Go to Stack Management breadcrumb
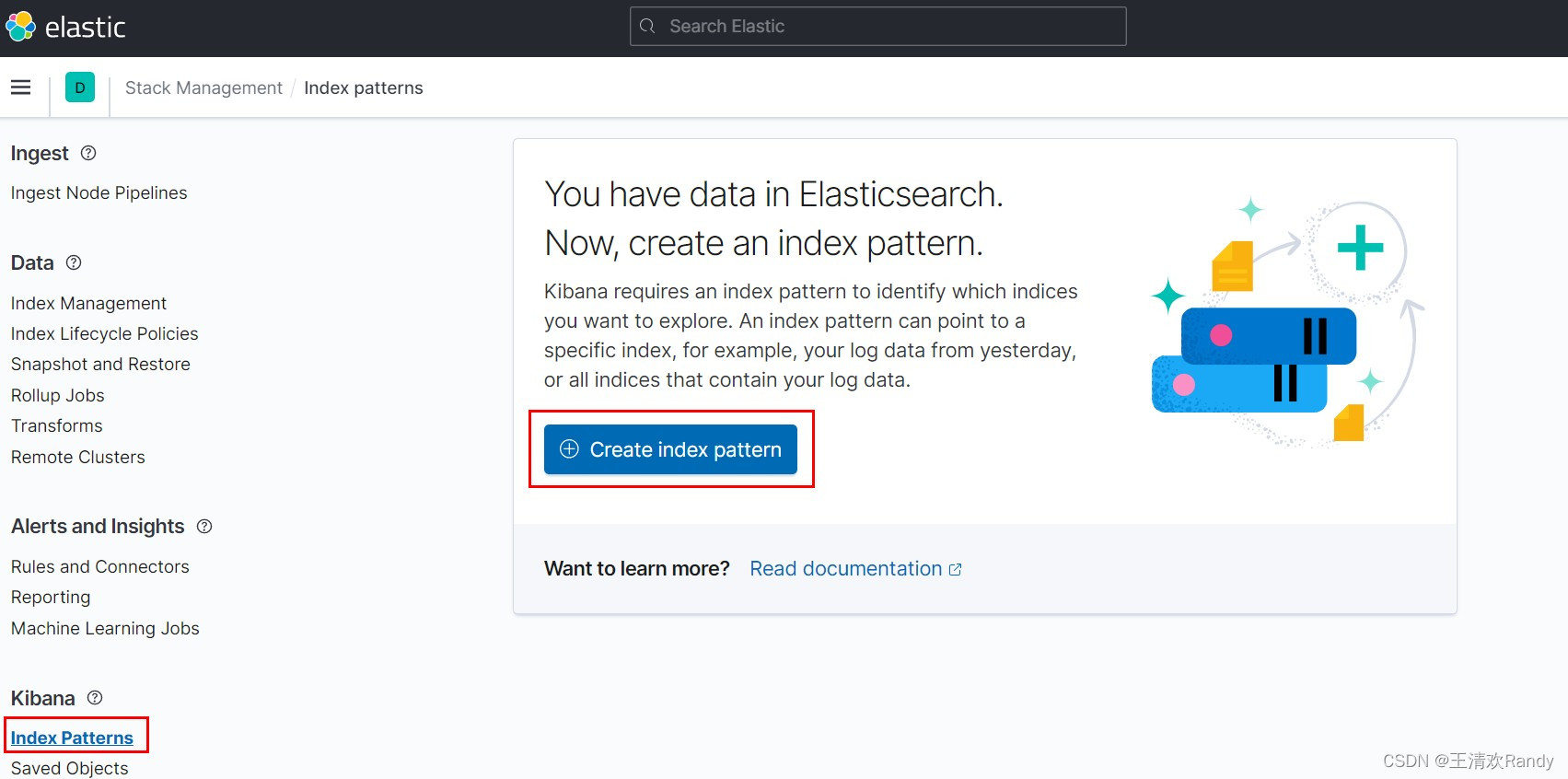Viewport: 1568px width, 779px height. pos(203,87)
